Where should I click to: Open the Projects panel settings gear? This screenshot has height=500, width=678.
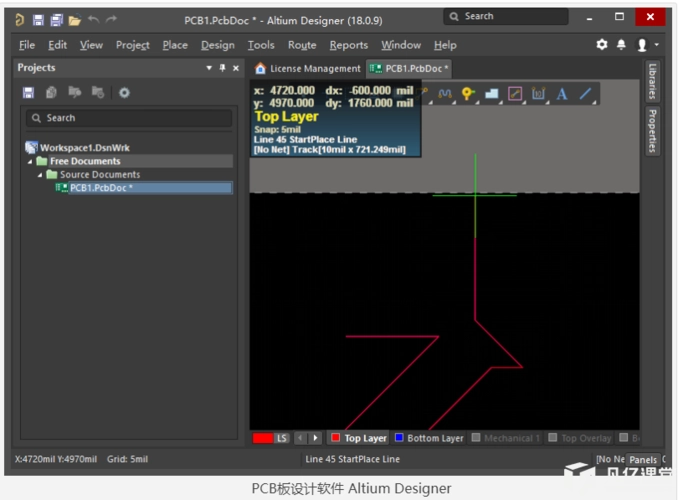click(x=124, y=92)
